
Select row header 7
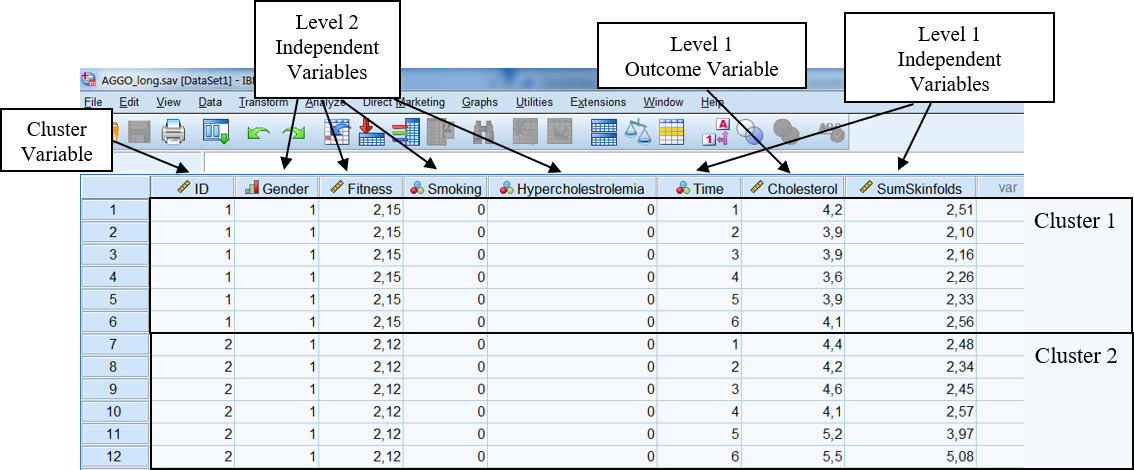pyautogui.click(x=115, y=345)
